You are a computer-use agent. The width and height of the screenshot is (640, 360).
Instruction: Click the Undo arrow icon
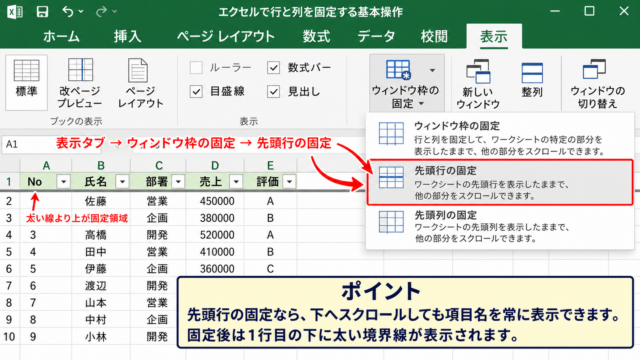(x=68, y=11)
